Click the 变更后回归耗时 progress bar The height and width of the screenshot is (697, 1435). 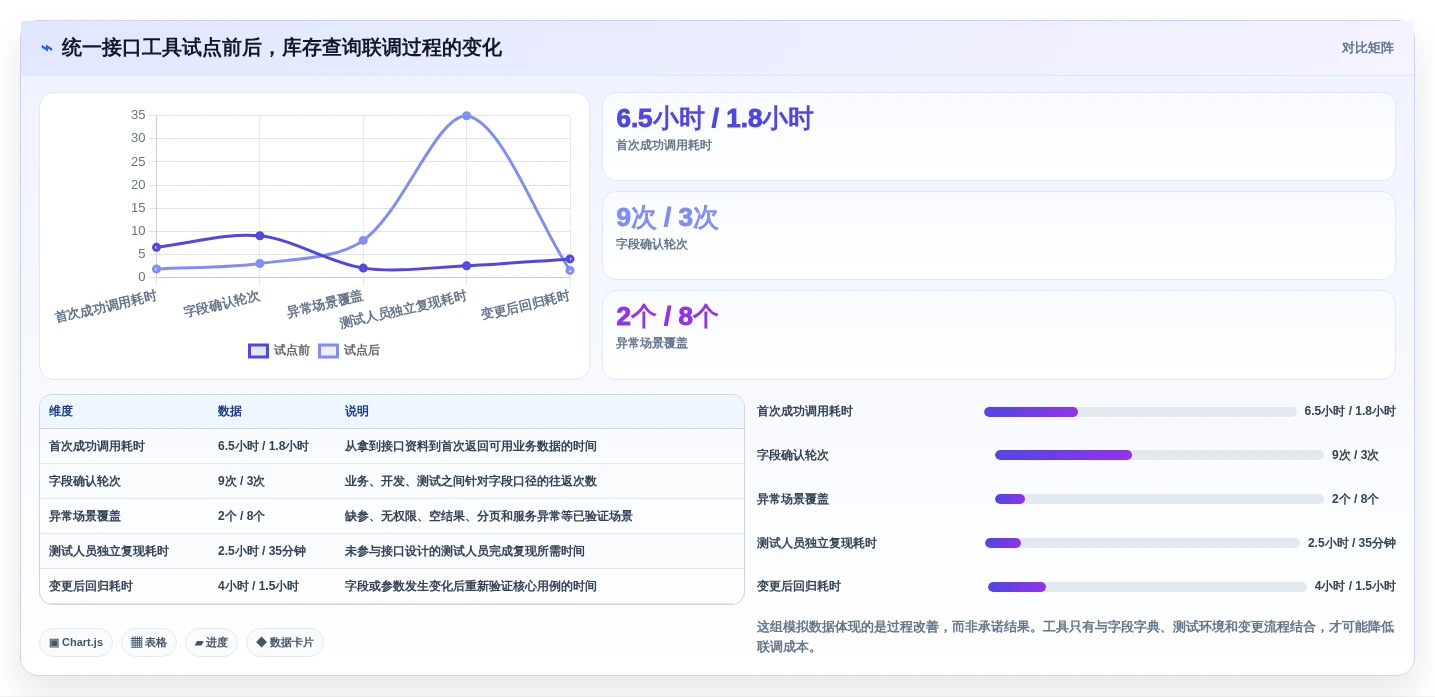click(x=1147, y=587)
